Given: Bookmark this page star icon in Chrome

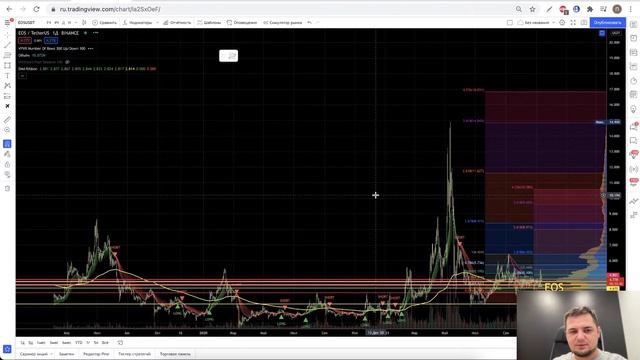Looking at the screenshot, I should pyautogui.click(x=532, y=9).
